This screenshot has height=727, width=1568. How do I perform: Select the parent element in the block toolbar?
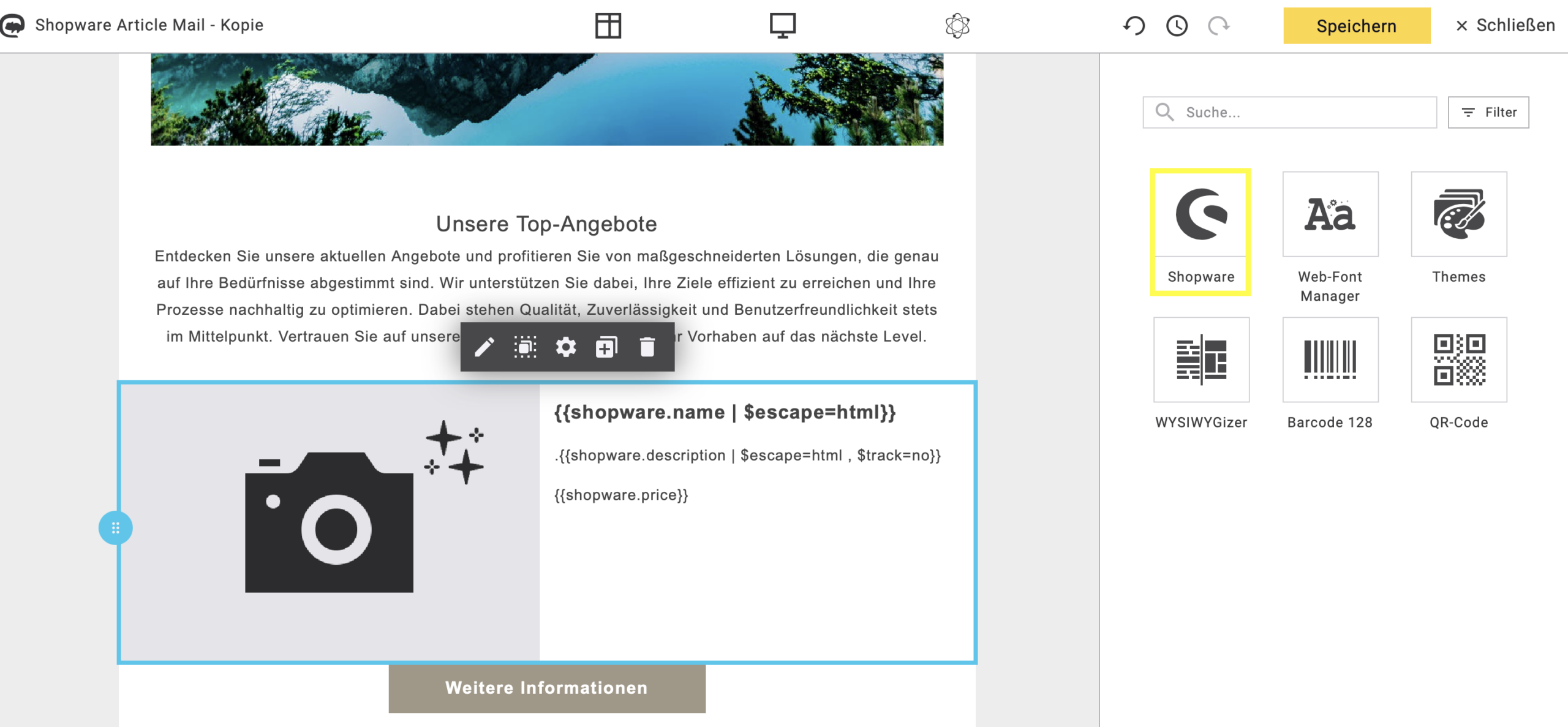coord(525,347)
